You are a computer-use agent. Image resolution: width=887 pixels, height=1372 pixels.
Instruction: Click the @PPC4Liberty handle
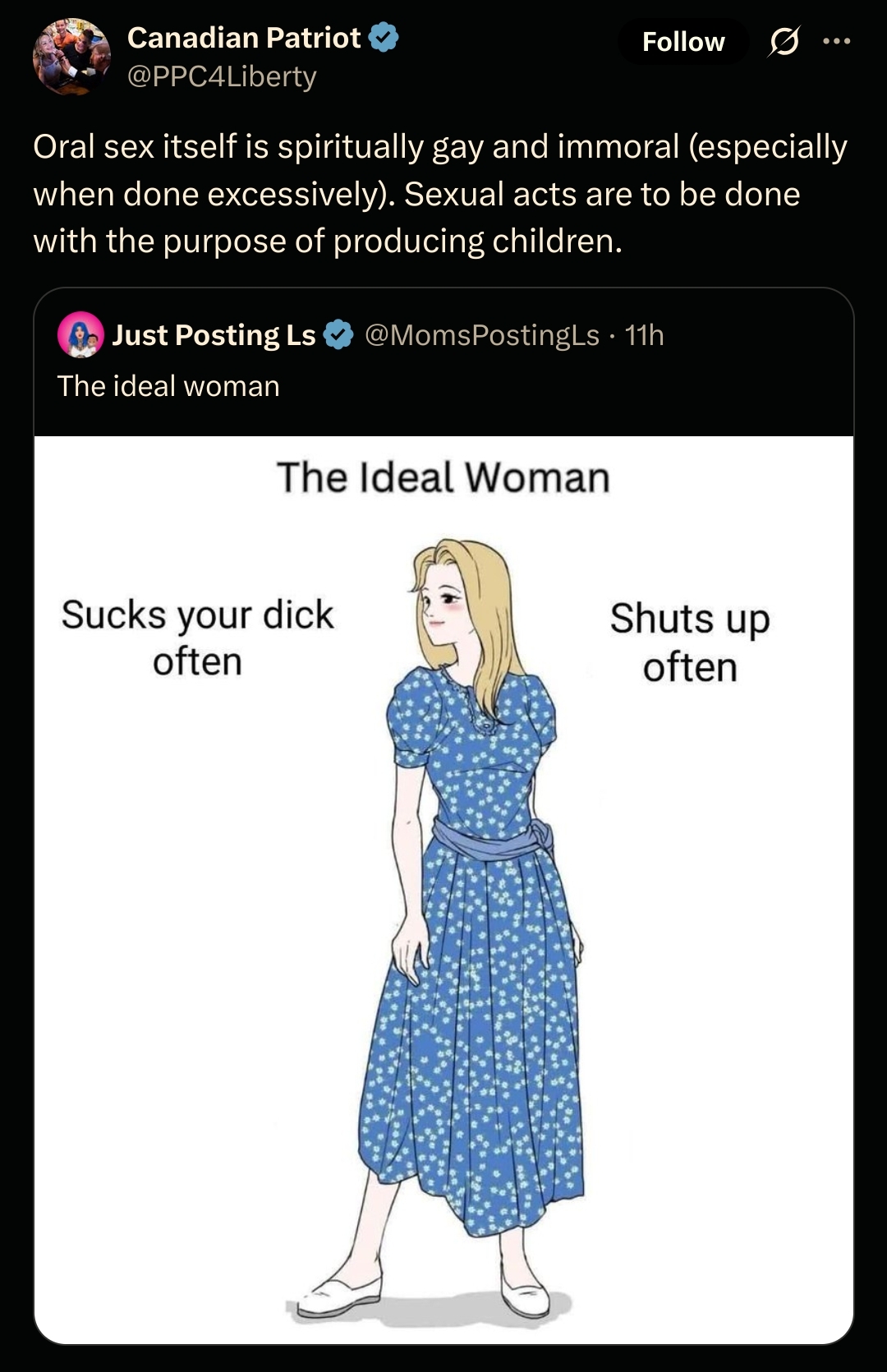[222, 76]
